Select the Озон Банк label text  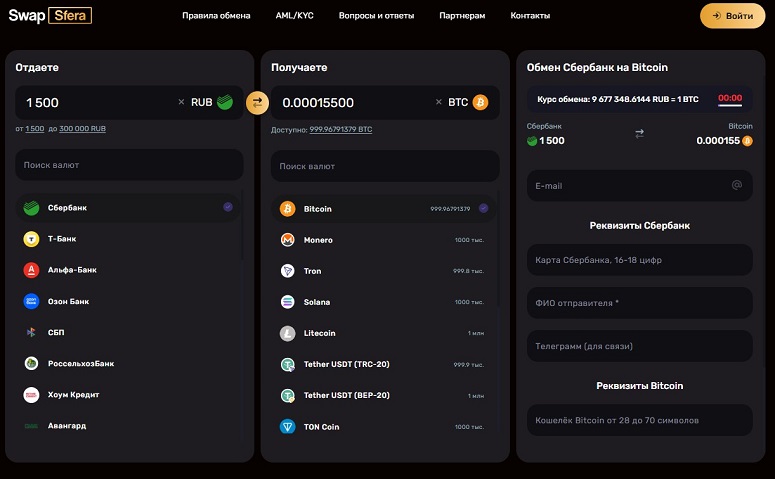coord(68,301)
